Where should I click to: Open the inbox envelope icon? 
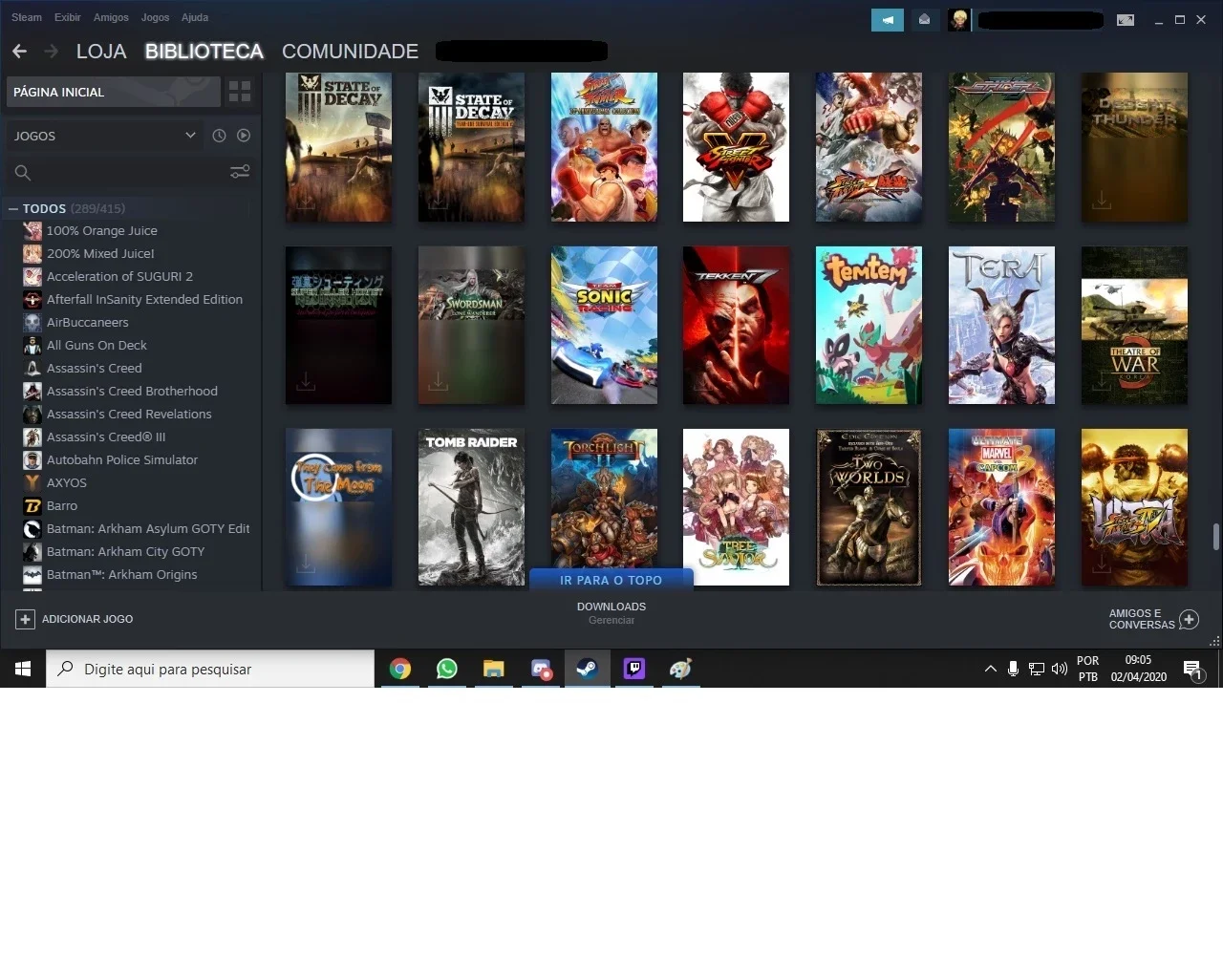pyautogui.click(x=924, y=19)
